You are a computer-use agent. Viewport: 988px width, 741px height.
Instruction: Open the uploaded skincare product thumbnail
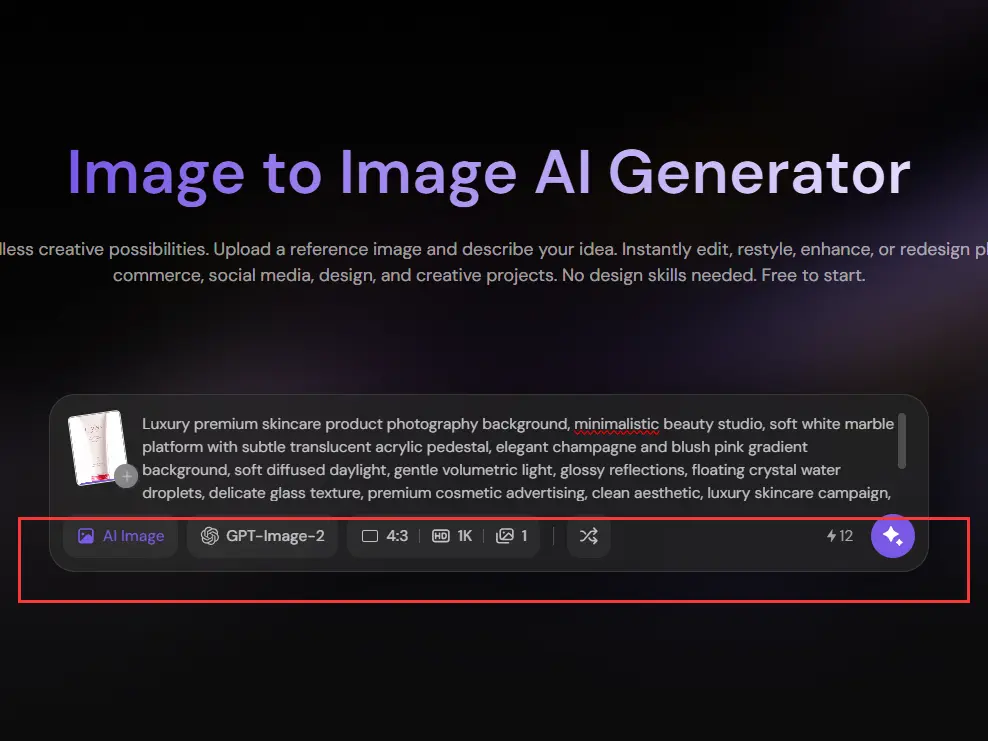coord(95,447)
